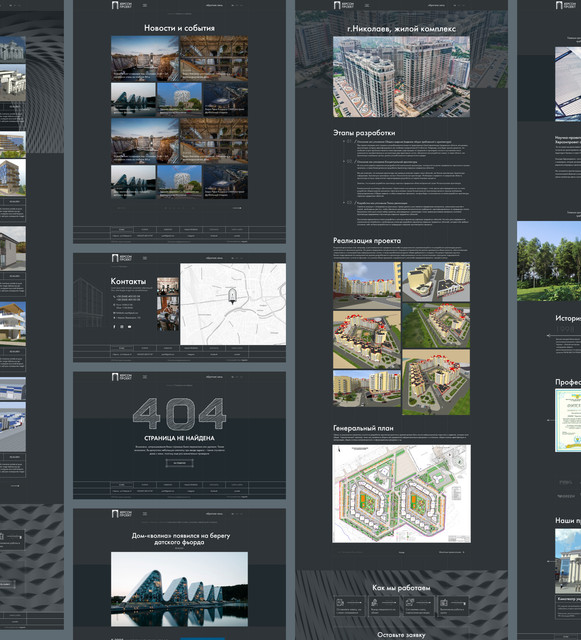This screenshot has width=581, height=640.
Task: Open Instagram icon on contacts page
Action: 122,327
